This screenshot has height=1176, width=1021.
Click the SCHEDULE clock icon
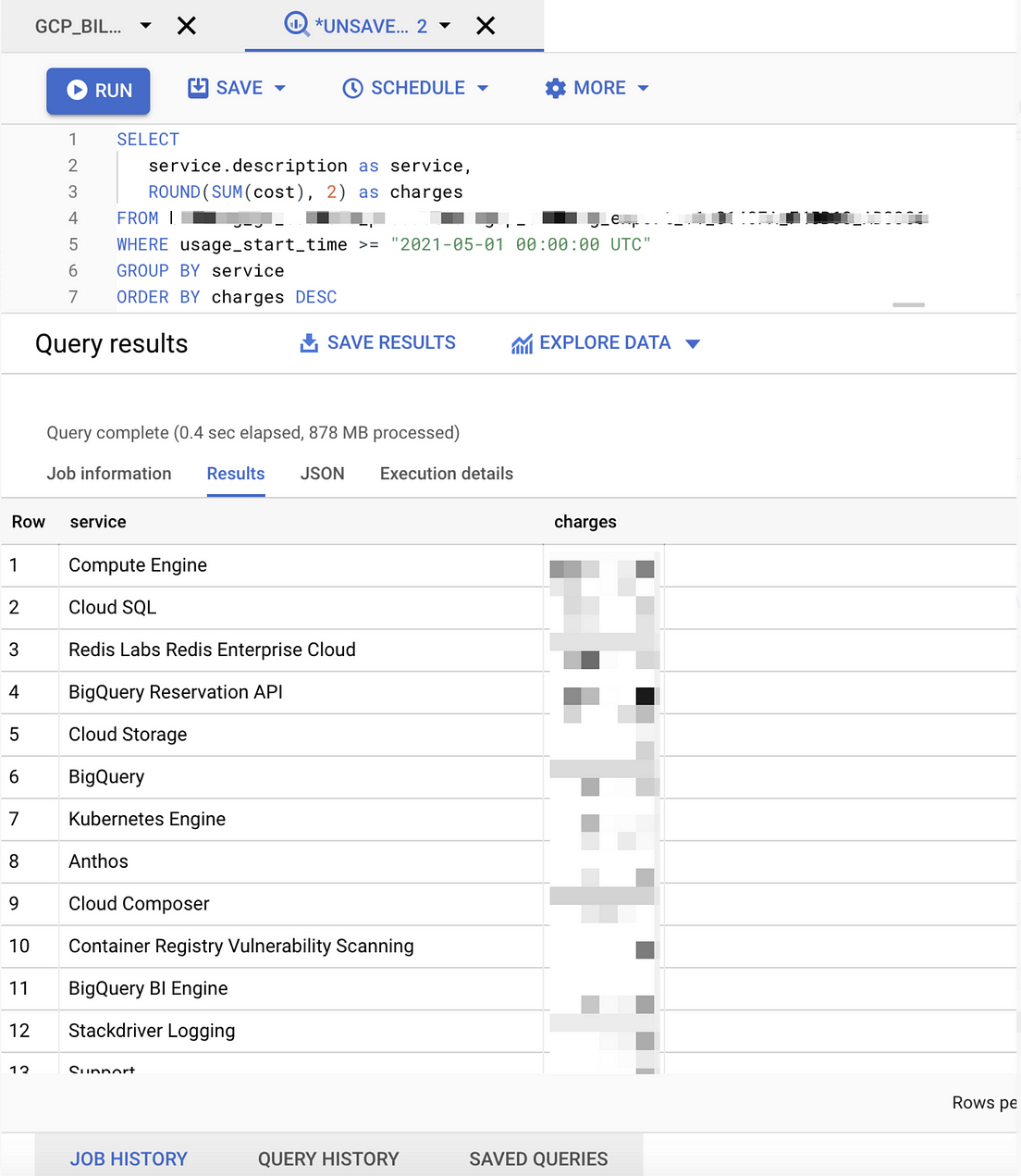click(352, 88)
